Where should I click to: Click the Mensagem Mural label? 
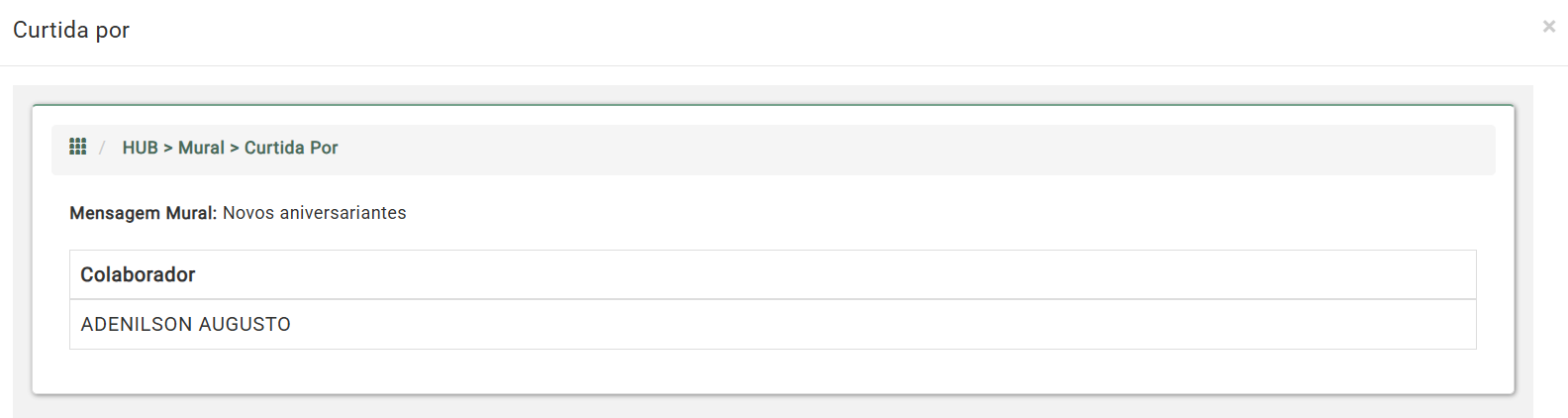pyautogui.click(x=143, y=213)
